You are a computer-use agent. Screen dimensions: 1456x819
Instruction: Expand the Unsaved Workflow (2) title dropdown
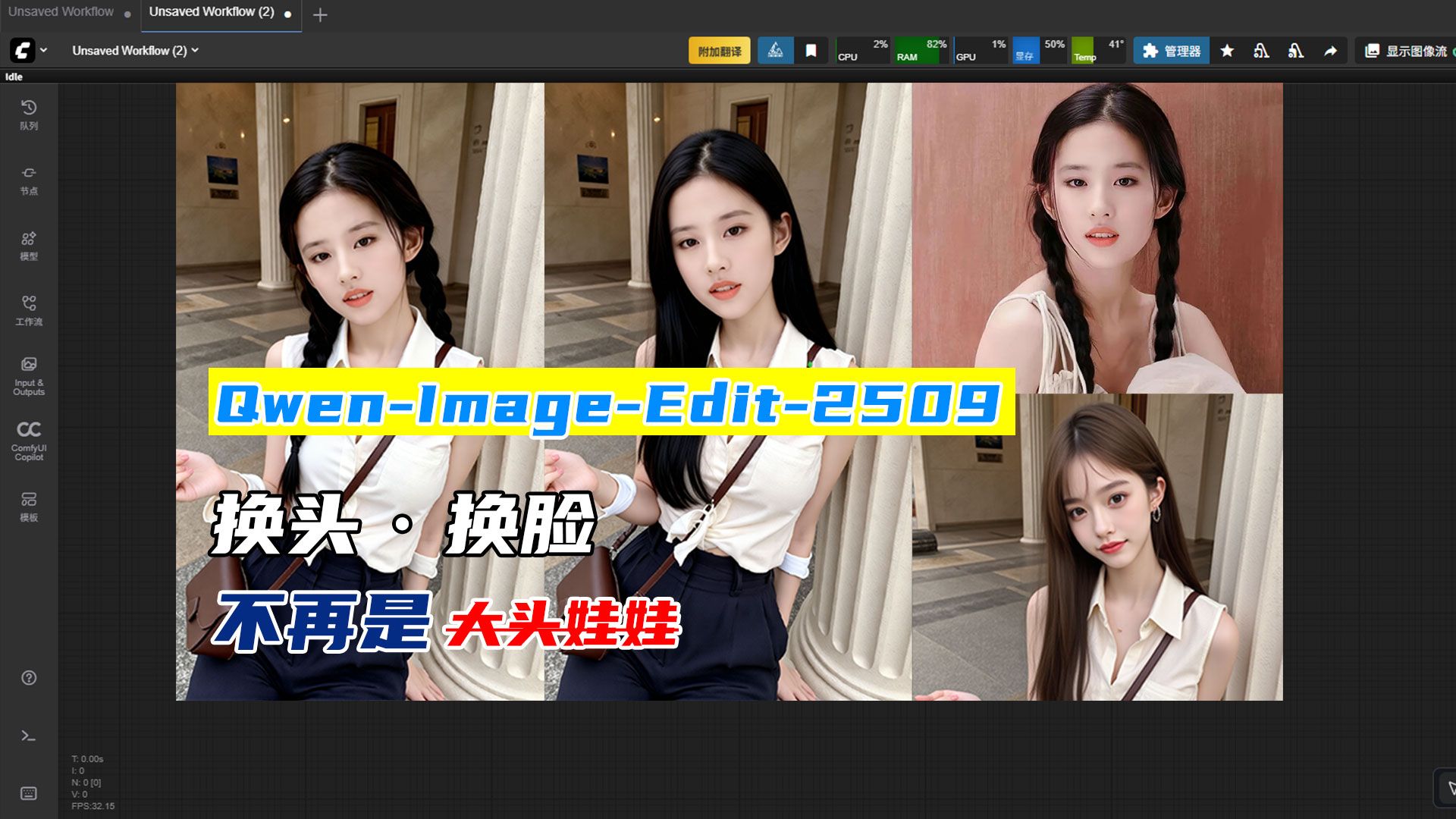[x=135, y=51]
